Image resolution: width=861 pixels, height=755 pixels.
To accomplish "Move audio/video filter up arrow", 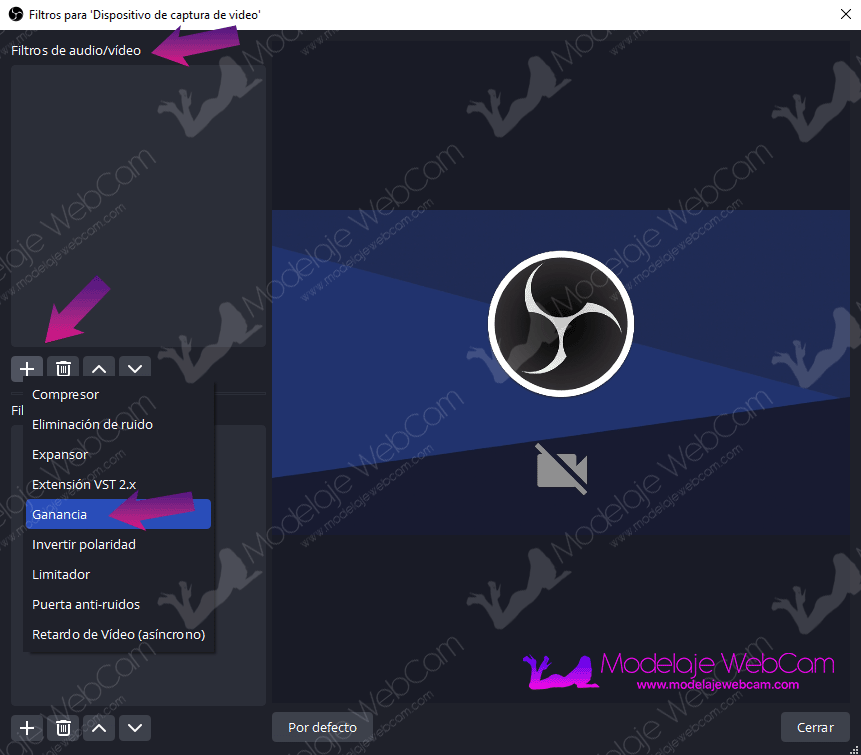I will click(99, 368).
